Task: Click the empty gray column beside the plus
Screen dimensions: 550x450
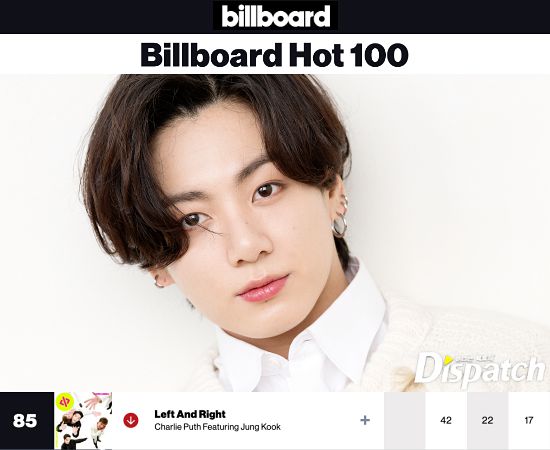Action: coord(405,420)
